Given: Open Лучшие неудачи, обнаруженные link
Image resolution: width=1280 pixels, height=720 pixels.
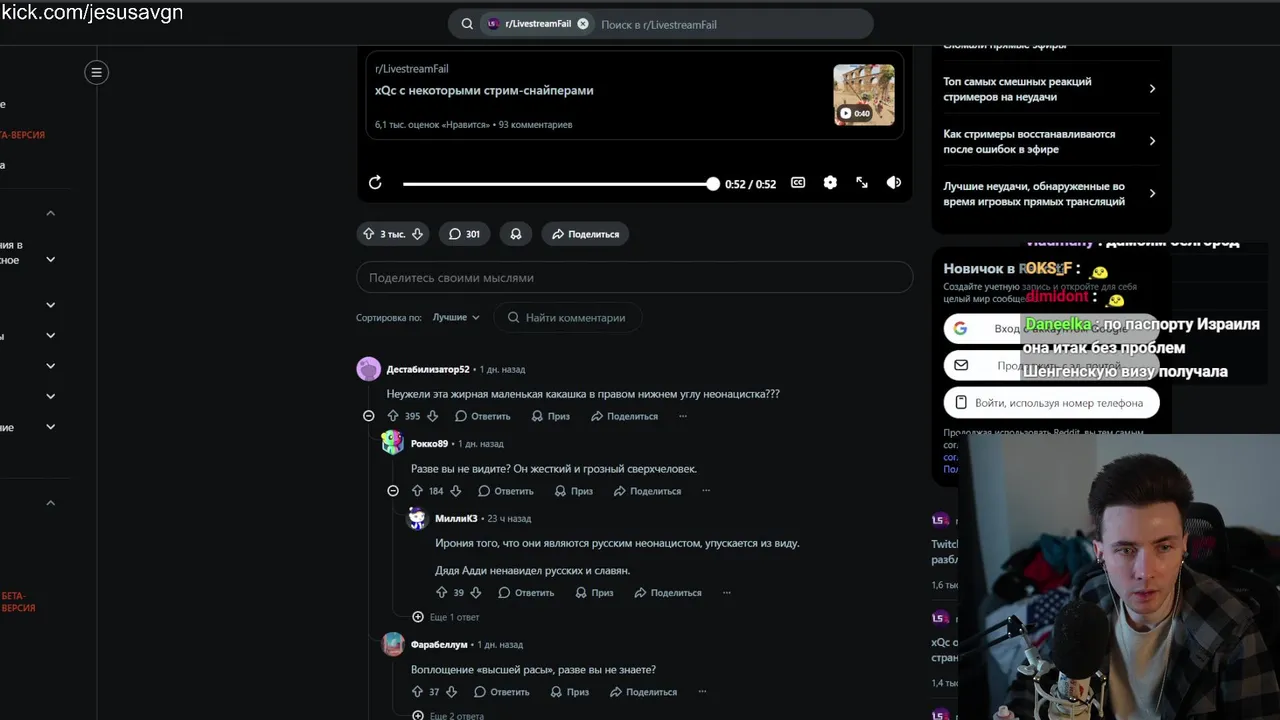Looking at the screenshot, I should click(1050, 194).
